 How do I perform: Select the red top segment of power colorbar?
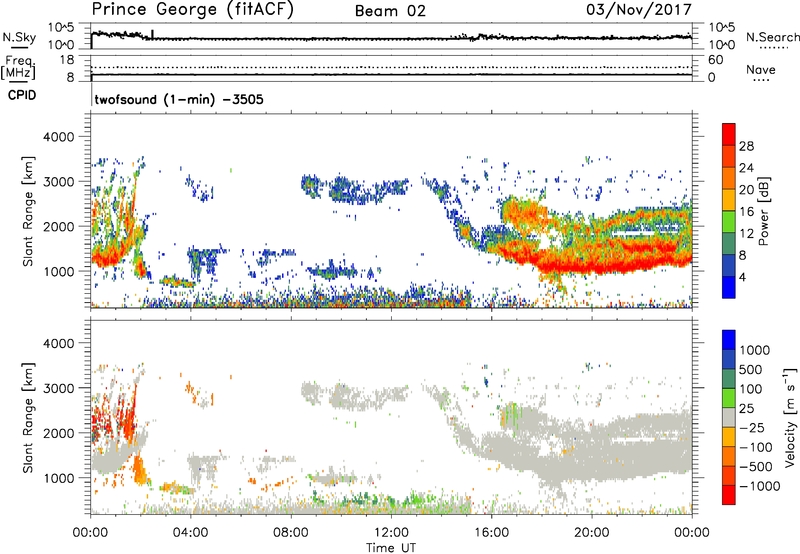pyautogui.click(x=729, y=134)
